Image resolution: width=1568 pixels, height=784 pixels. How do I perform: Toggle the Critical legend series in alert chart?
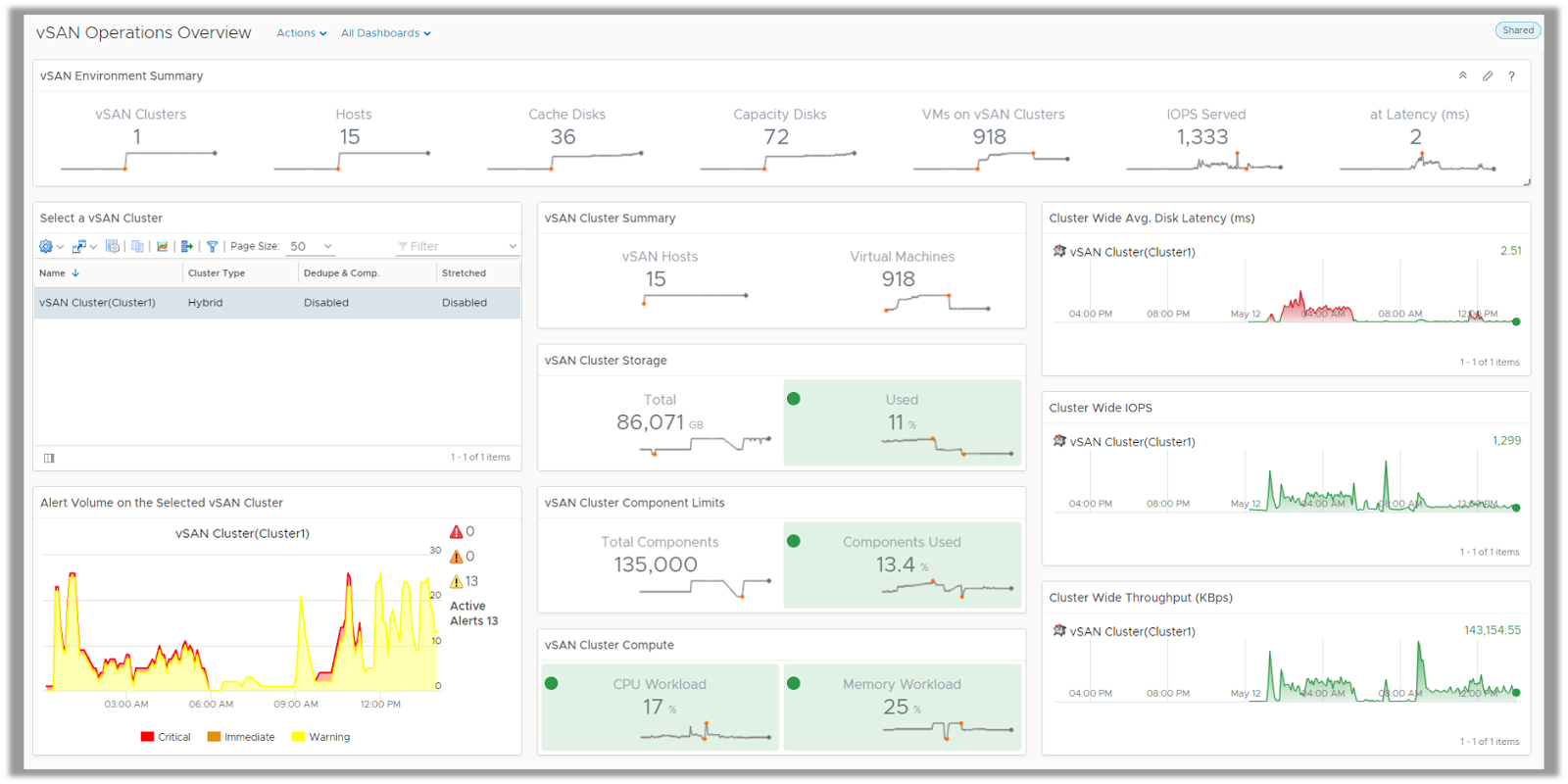tap(166, 737)
